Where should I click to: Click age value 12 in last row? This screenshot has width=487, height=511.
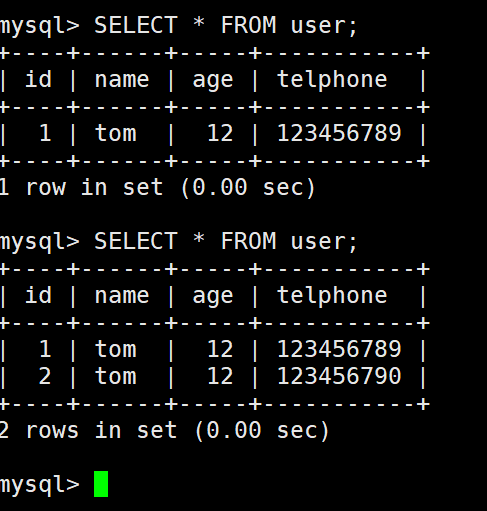(x=220, y=376)
